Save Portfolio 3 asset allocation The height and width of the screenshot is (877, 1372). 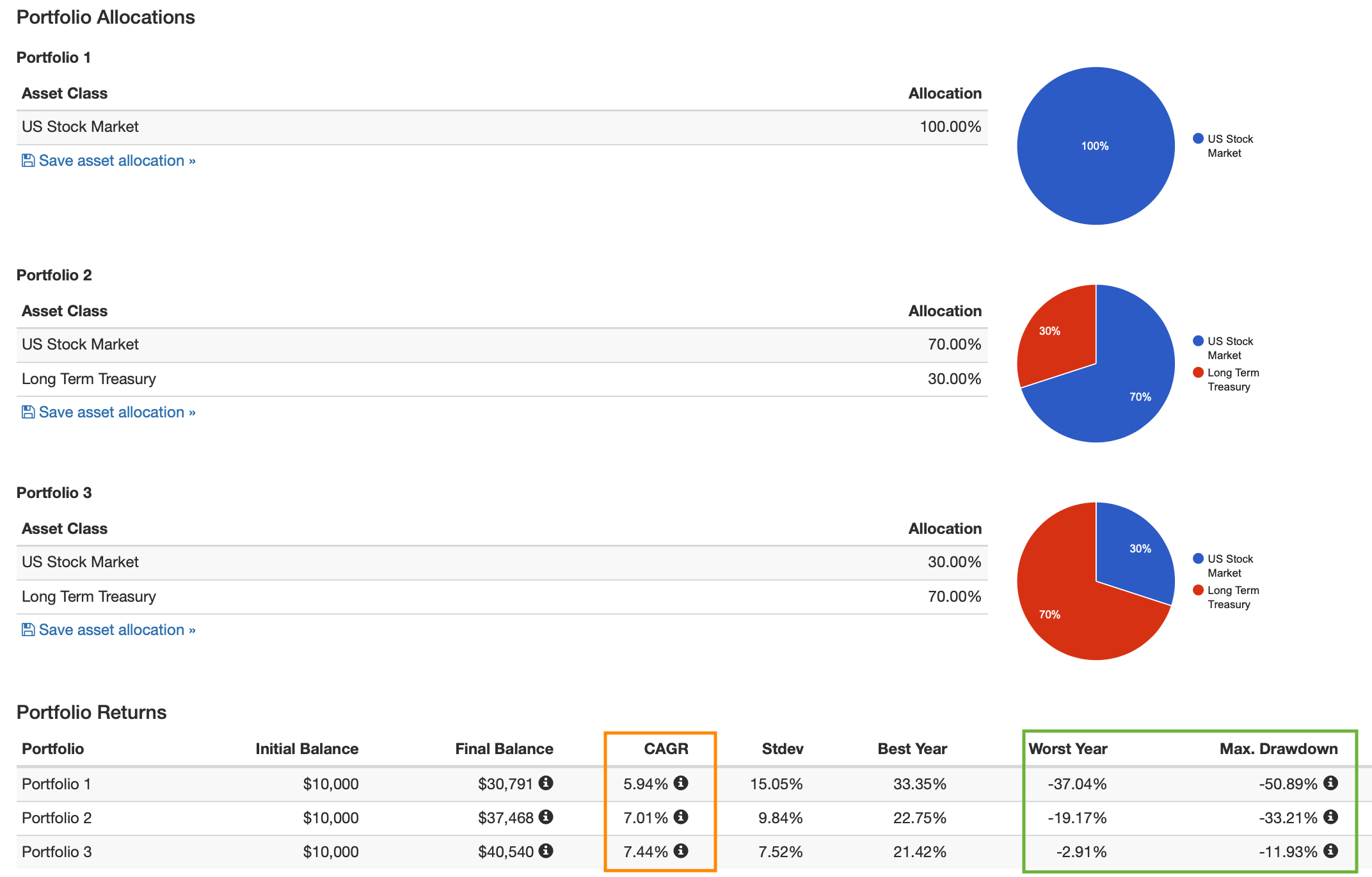(109, 630)
